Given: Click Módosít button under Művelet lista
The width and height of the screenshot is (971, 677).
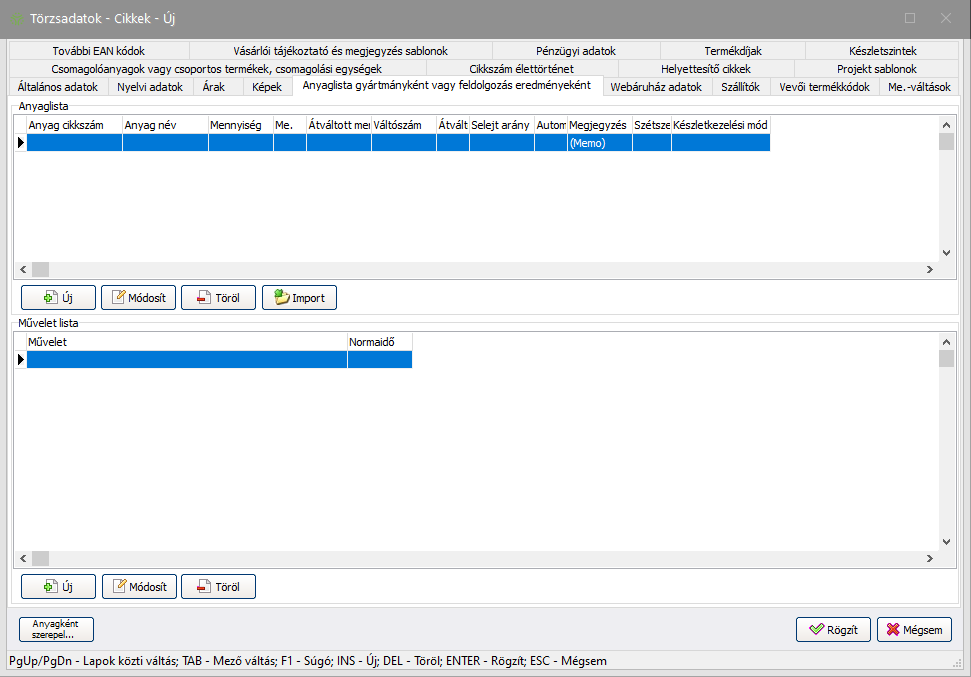Looking at the screenshot, I should click(139, 586).
